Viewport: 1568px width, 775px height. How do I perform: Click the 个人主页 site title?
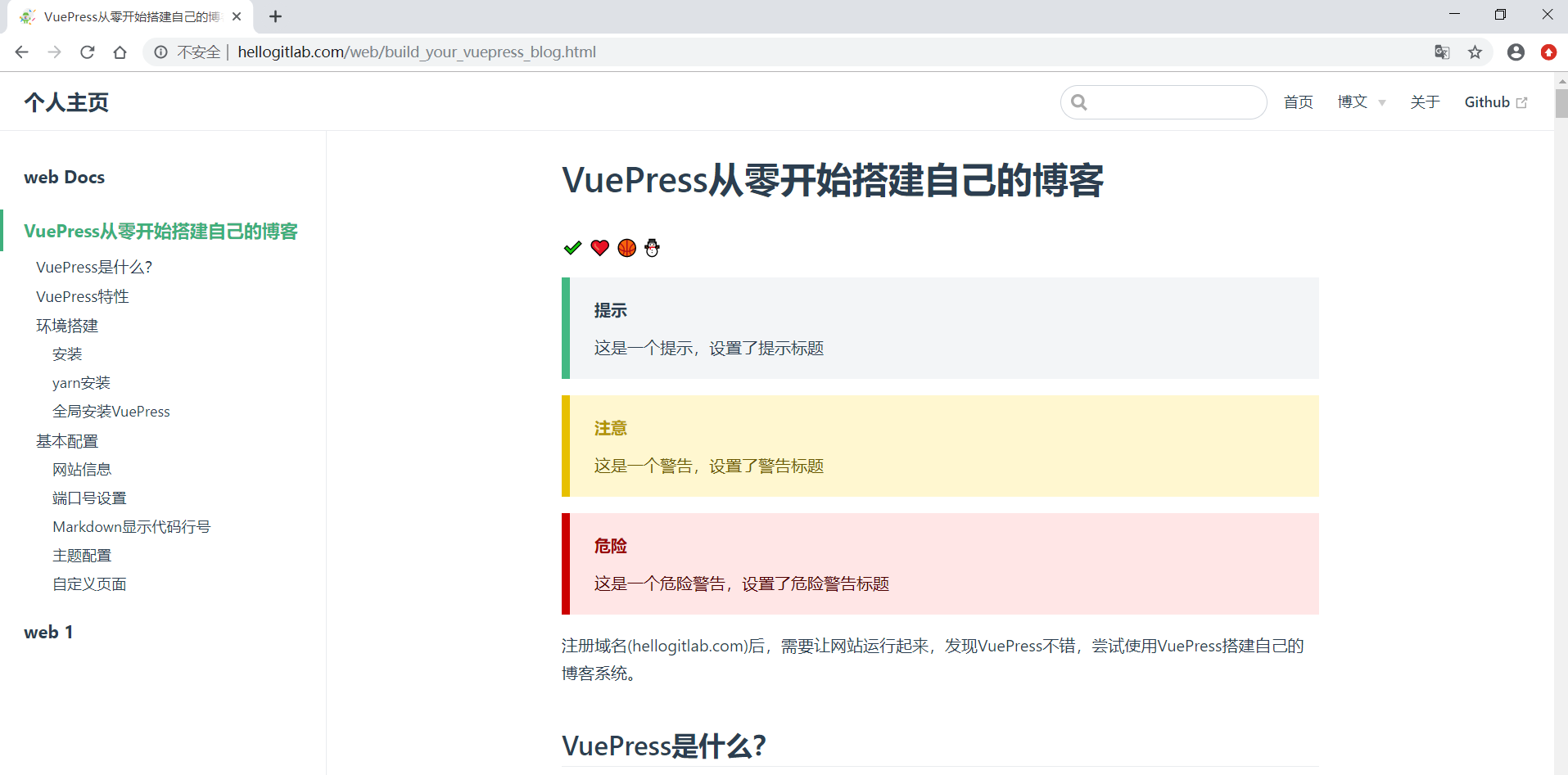pos(66,102)
